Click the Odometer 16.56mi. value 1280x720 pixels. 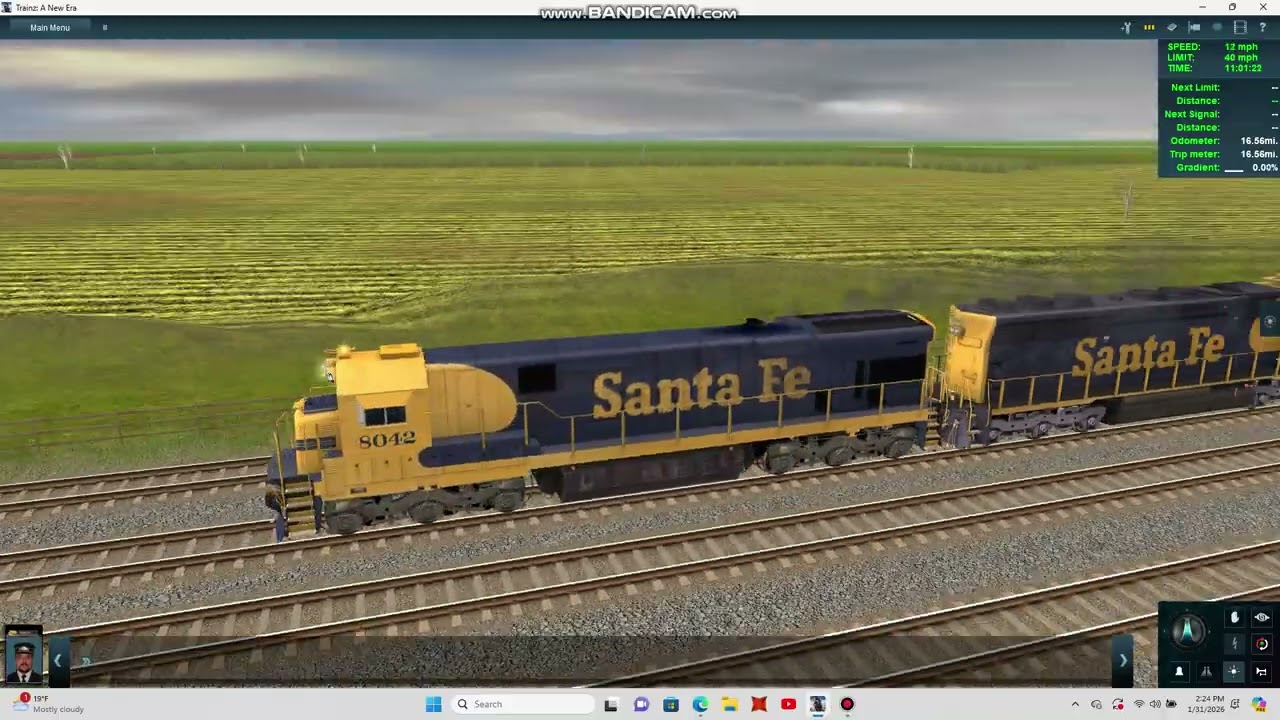point(1259,141)
